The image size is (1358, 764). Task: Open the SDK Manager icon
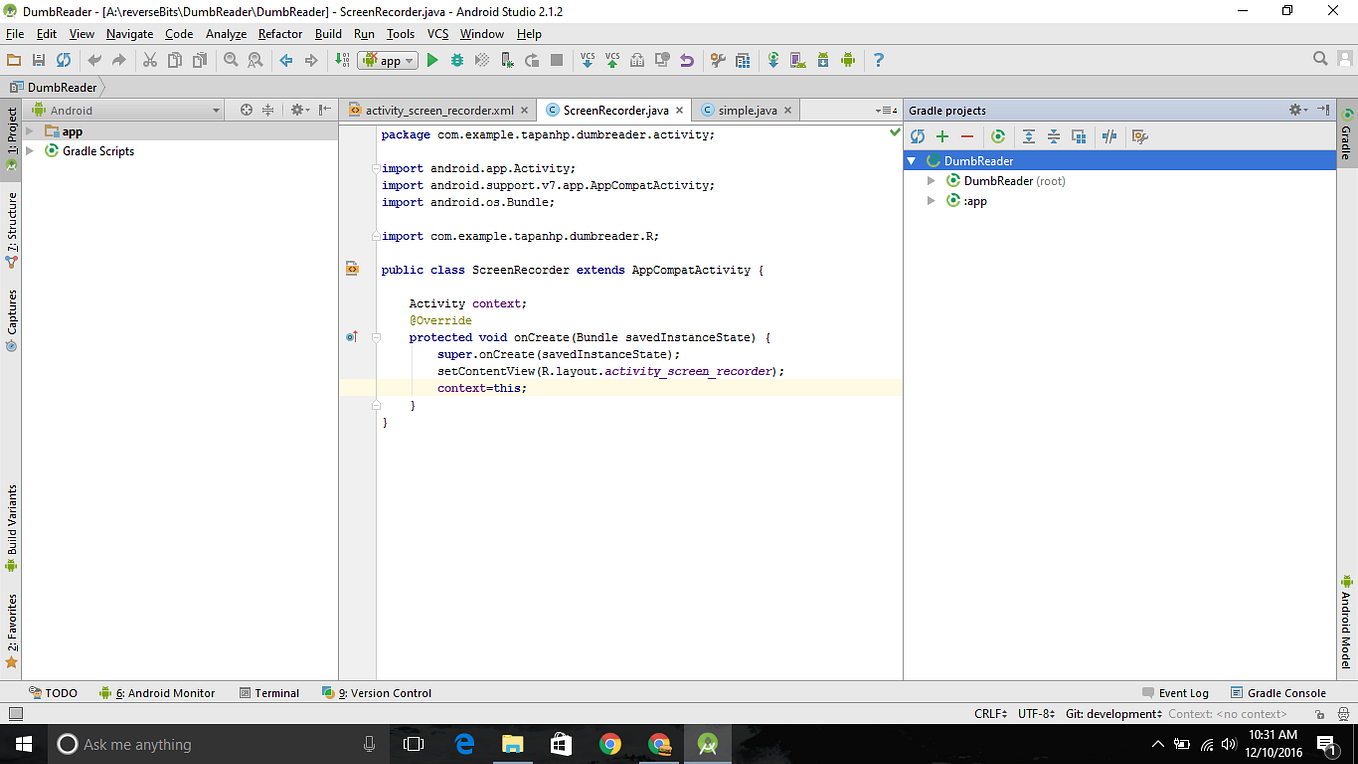click(x=824, y=60)
